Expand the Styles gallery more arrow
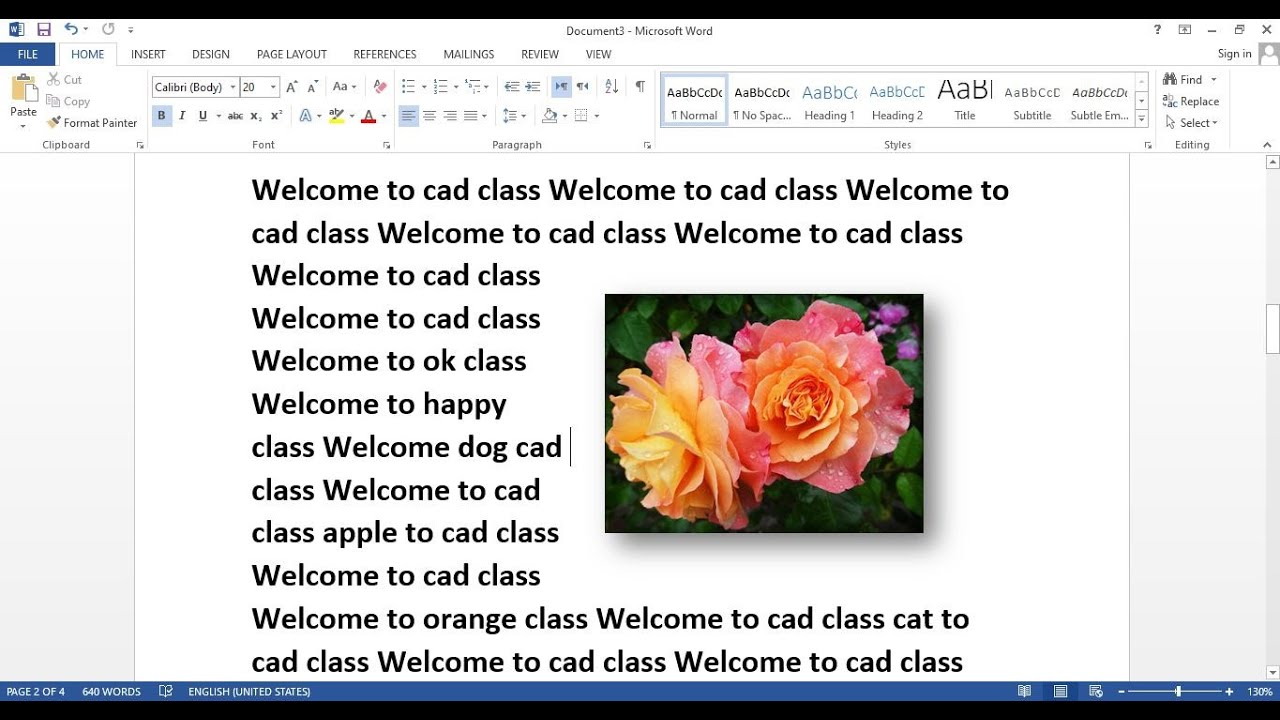This screenshot has height=720, width=1280. 1141,119
